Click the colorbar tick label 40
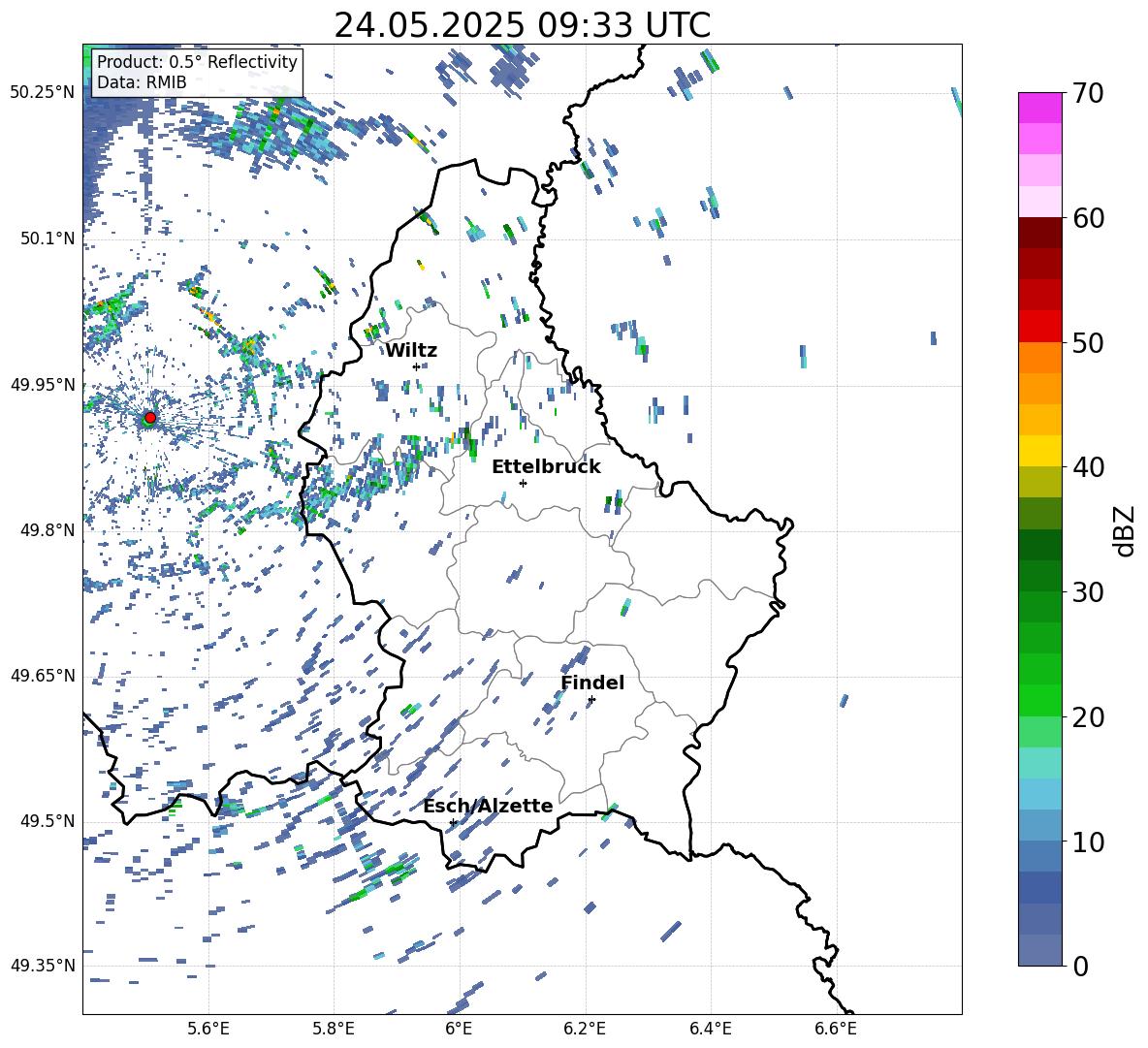 click(x=1088, y=467)
